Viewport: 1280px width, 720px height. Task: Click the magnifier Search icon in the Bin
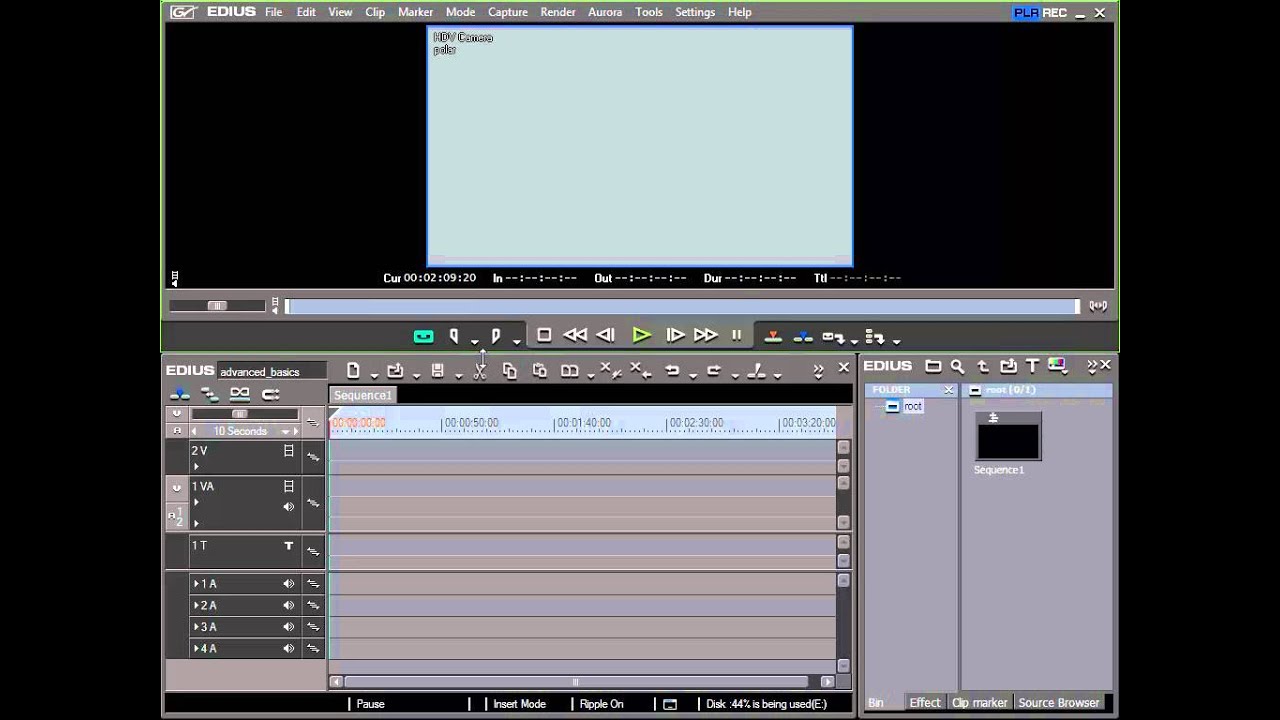(958, 366)
